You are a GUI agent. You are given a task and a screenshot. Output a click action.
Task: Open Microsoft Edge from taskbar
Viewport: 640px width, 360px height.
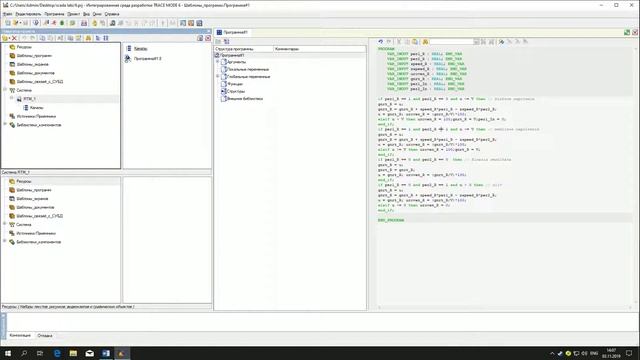click(57, 353)
